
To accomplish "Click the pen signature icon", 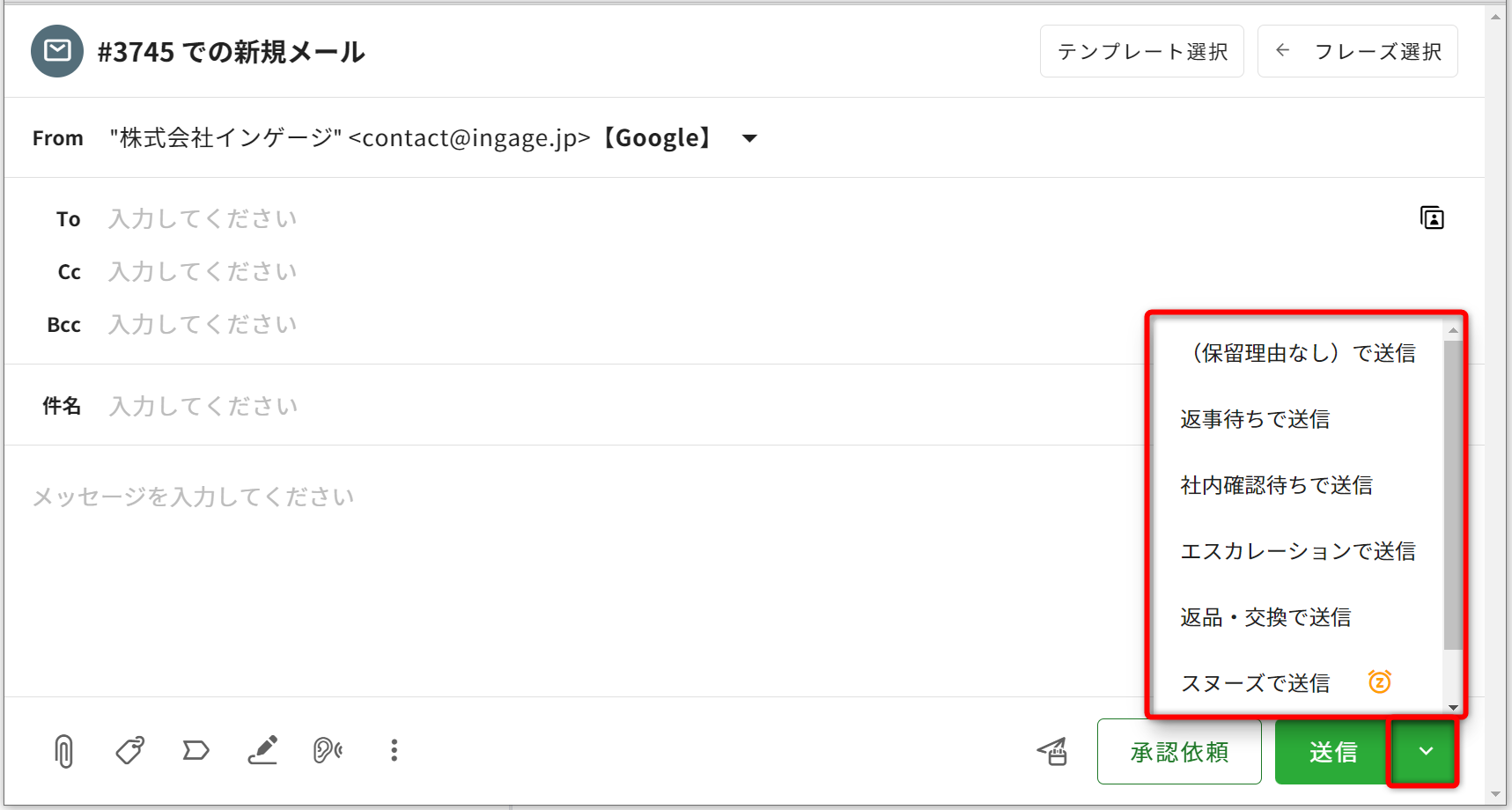I will (x=262, y=750).
